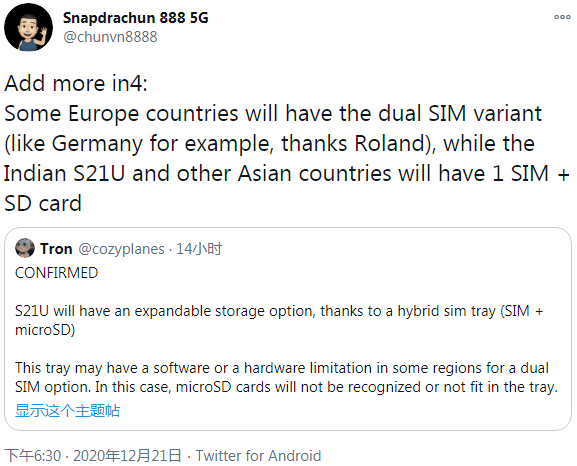577x466 pixels.
Task: Click the Add more in4 text line
Action: click(x=76, y=83)
